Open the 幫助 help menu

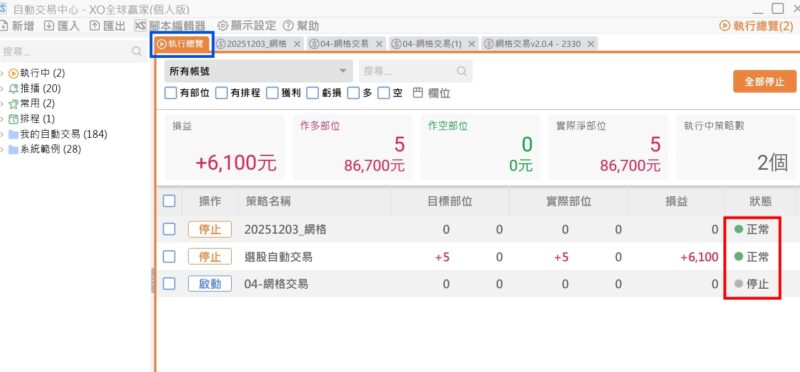301,26
